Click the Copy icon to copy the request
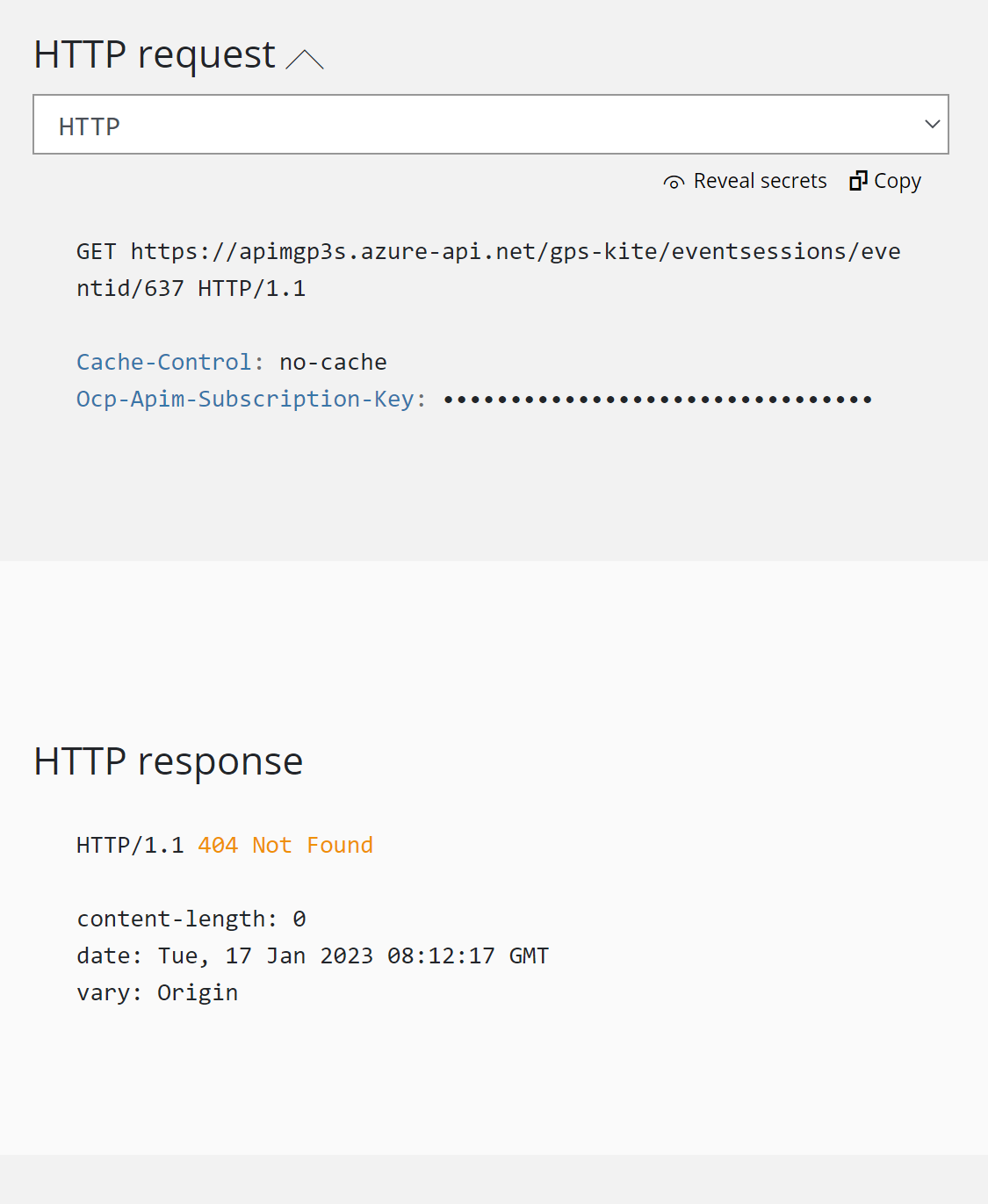Image resolution: width=988 pixels, height=1204 pixels. 858,180
